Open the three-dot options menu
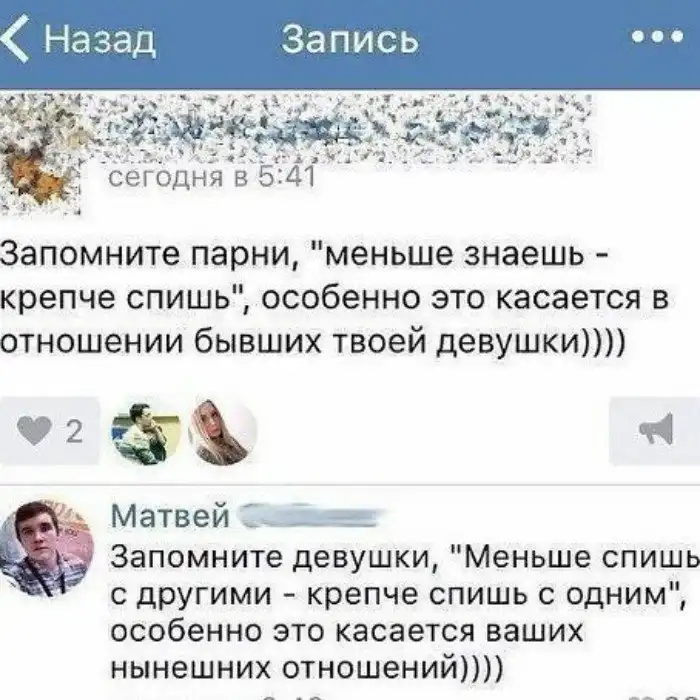 tap(657, 37)
